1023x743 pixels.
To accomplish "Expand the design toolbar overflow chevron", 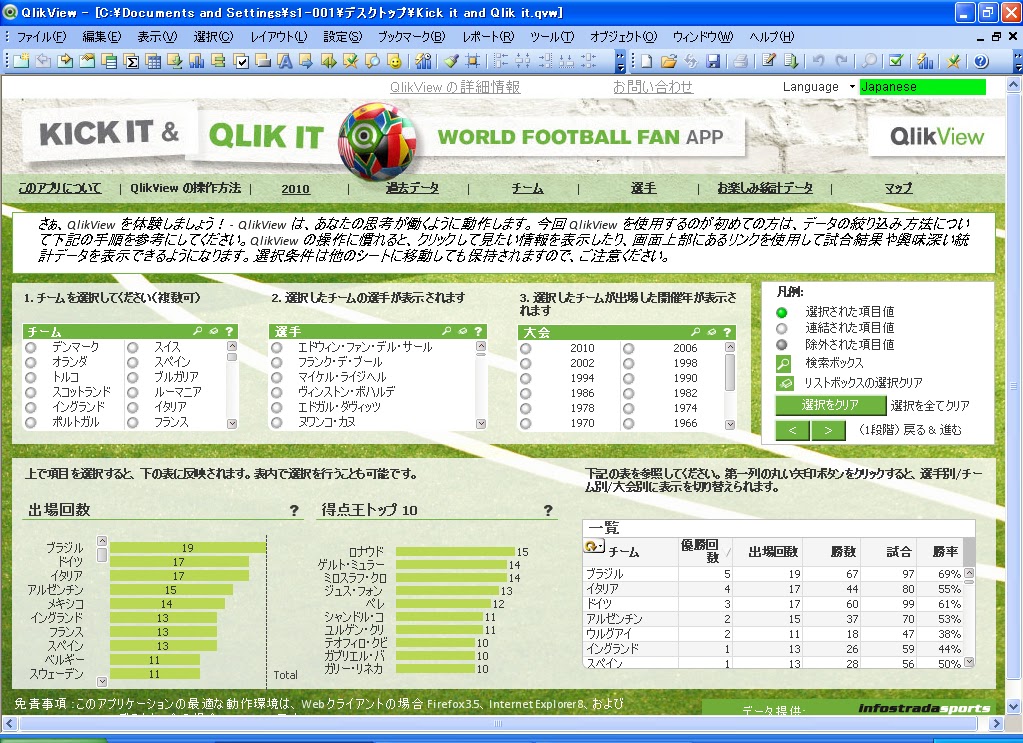I will coord(620,61).
